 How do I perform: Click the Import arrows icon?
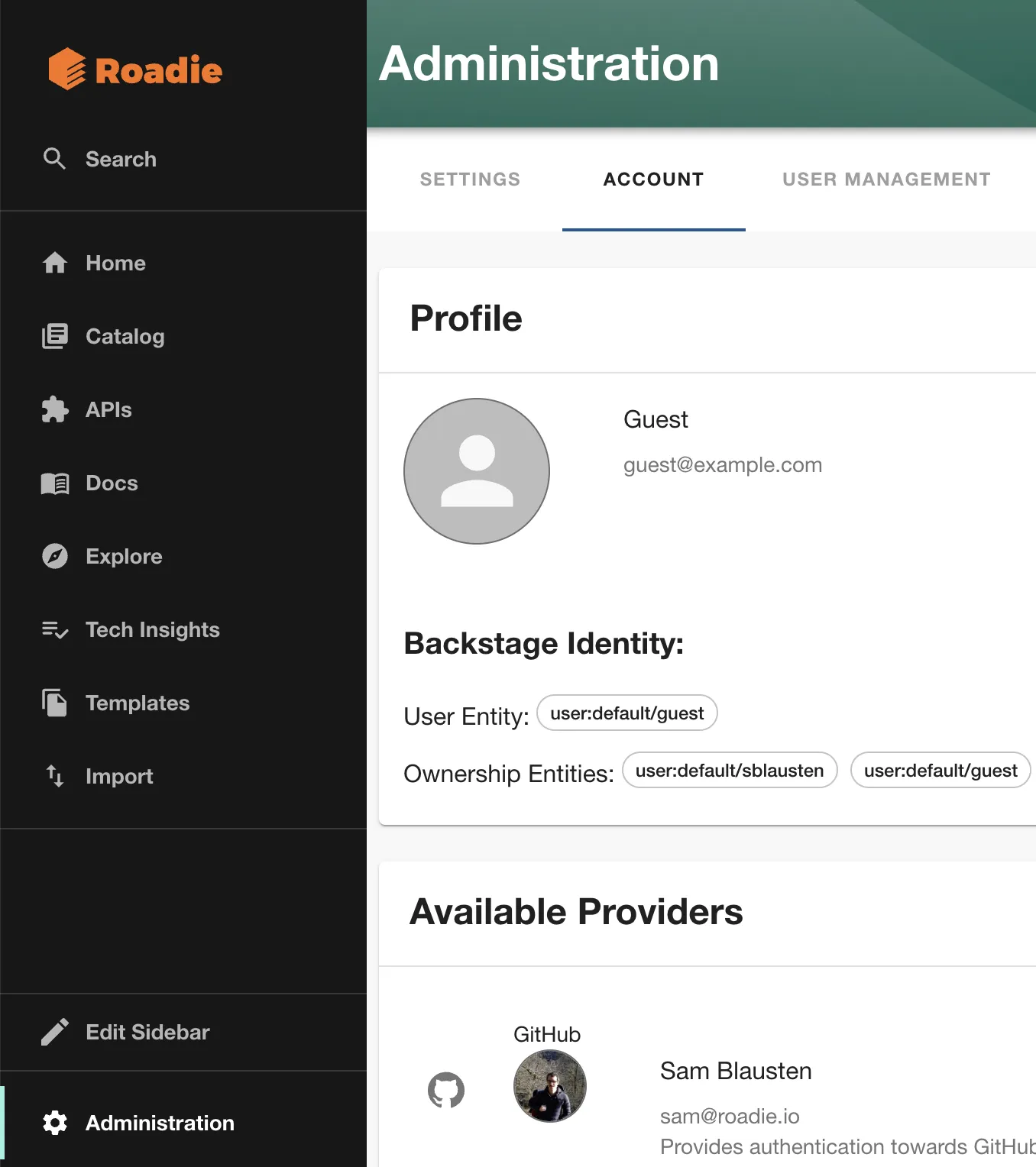[x=54, y=776]
